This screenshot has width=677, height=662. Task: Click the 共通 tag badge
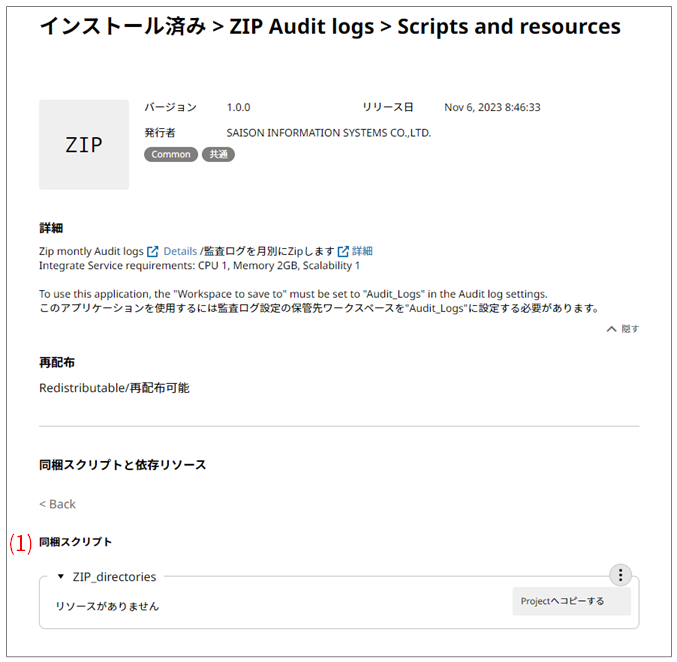click(x=218, y=155)
